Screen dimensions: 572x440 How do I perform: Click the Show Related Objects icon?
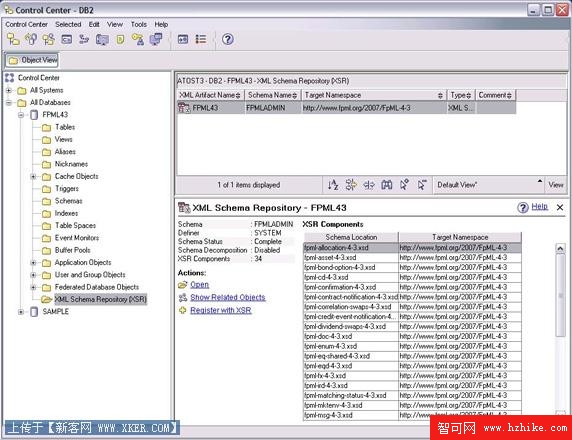183,297
